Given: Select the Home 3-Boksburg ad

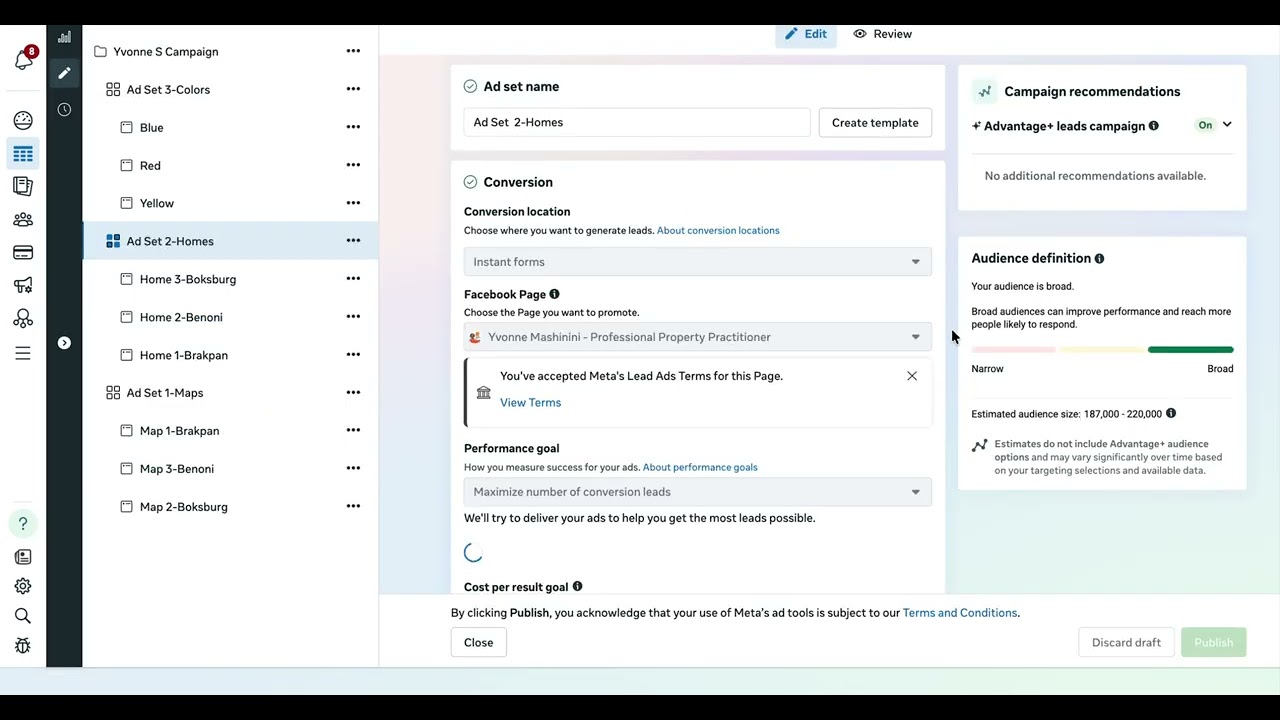Looking at the screenshot, I should (x=188, y=279).
